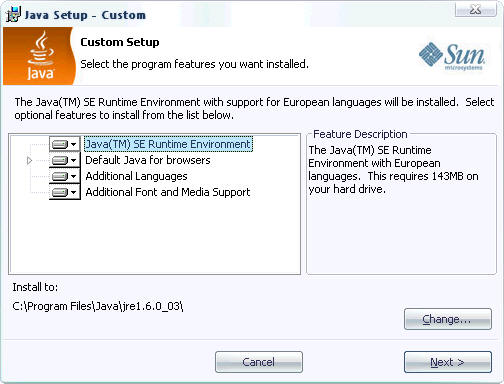Select the Default Java for browsers feature label

[148, 160]
